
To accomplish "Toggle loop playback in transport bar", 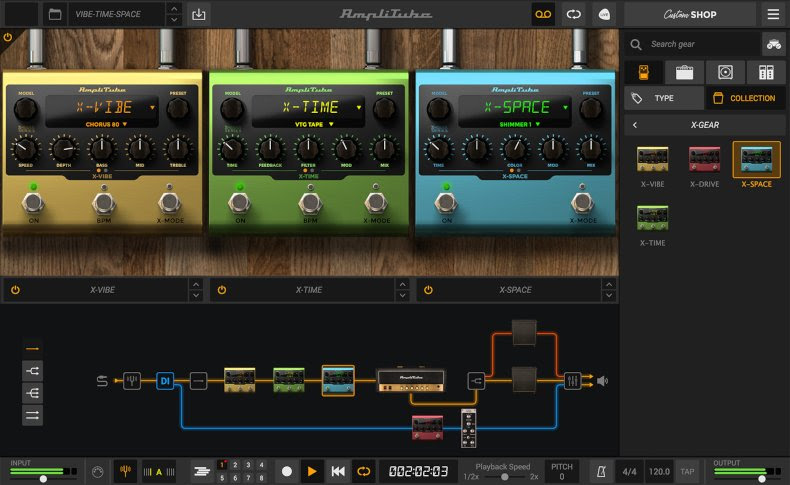I will click(363, 470).
